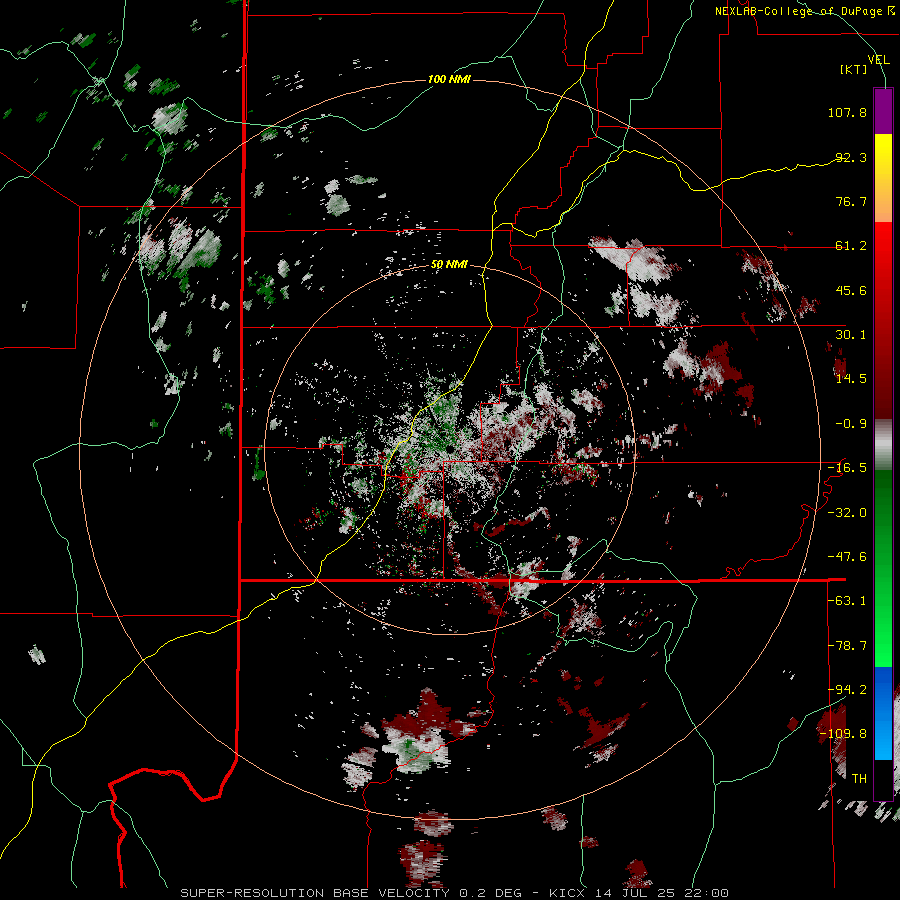This screenshot has width=900, height=900.
Task: Click the blue segment of the color bar
Action: (883, 713)
